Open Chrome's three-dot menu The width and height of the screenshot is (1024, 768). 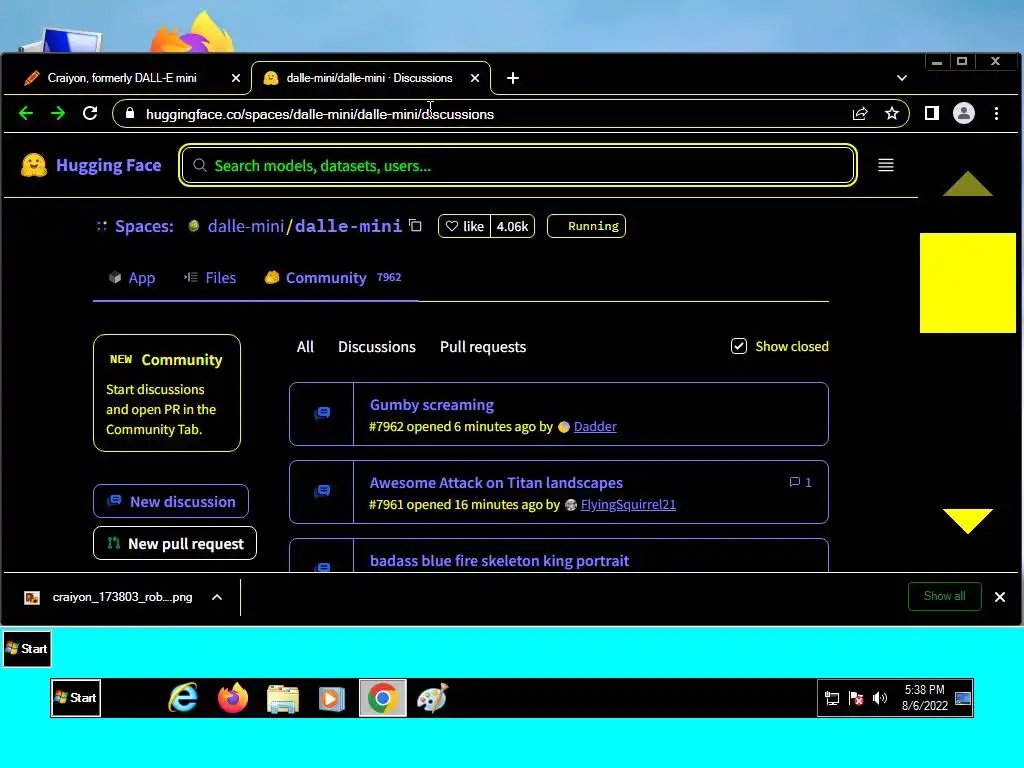pyautogui.click(x=997, y=114)
